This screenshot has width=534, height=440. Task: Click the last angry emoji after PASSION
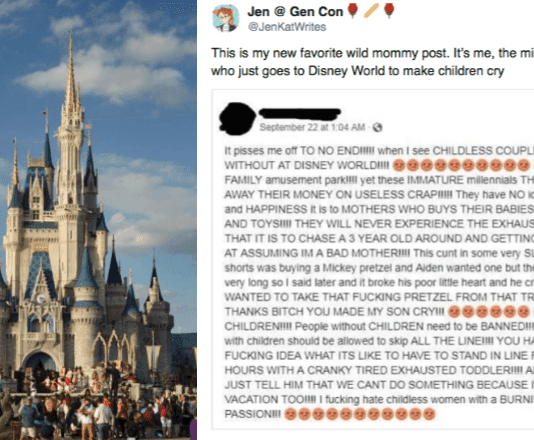429,414
